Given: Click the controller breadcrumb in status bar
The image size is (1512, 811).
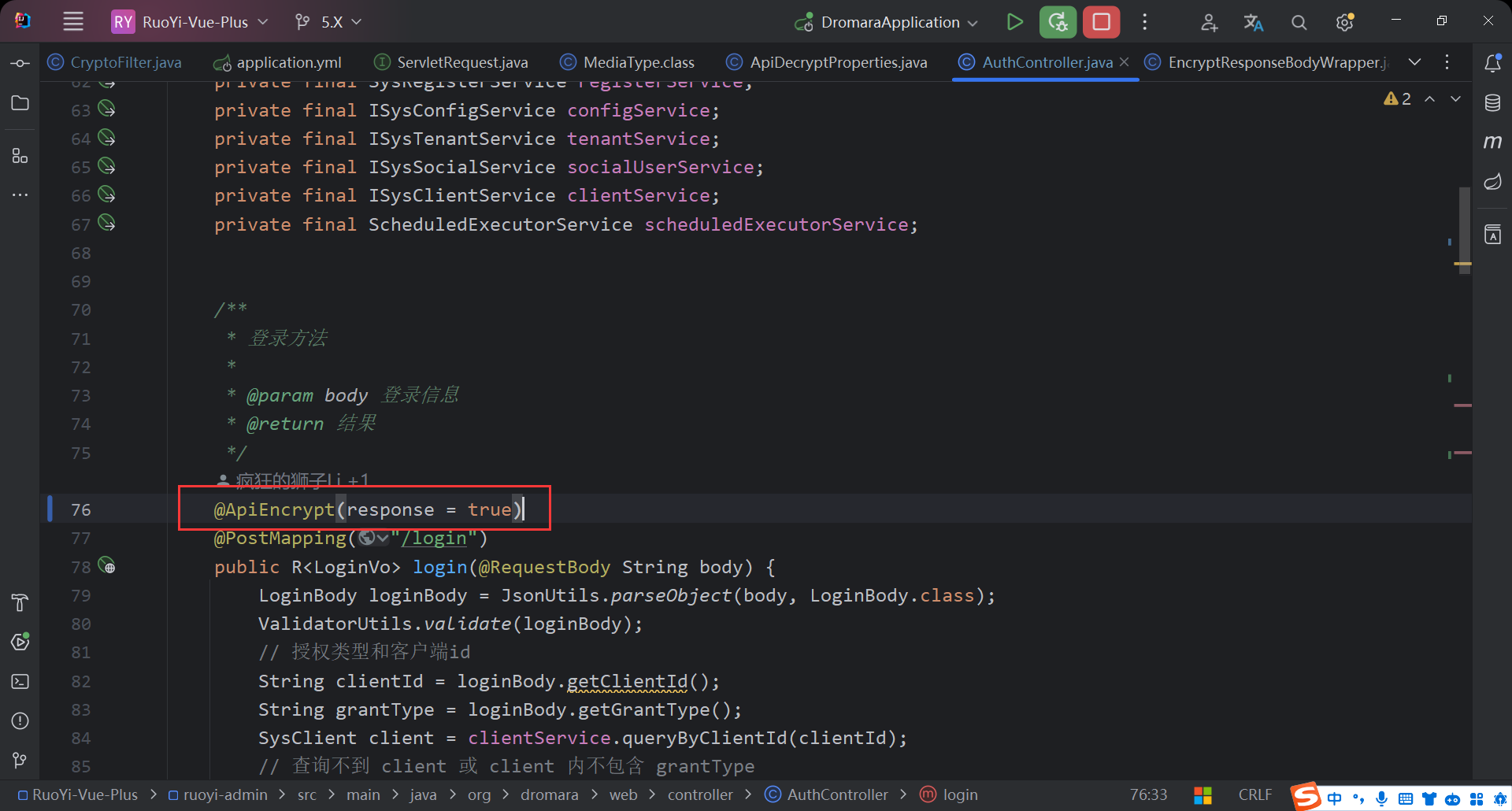Looking at the screenshot, I should pyautogui.click(x=699, y=794).
